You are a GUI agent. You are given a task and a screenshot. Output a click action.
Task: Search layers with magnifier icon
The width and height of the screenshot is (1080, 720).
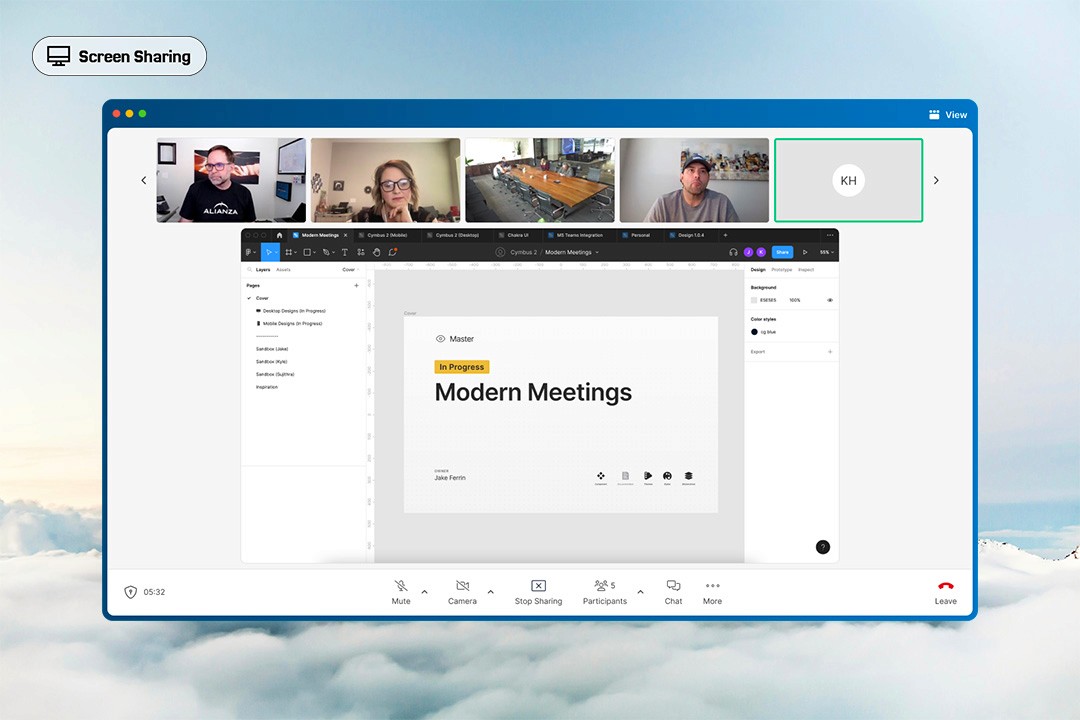click(249, 269)
